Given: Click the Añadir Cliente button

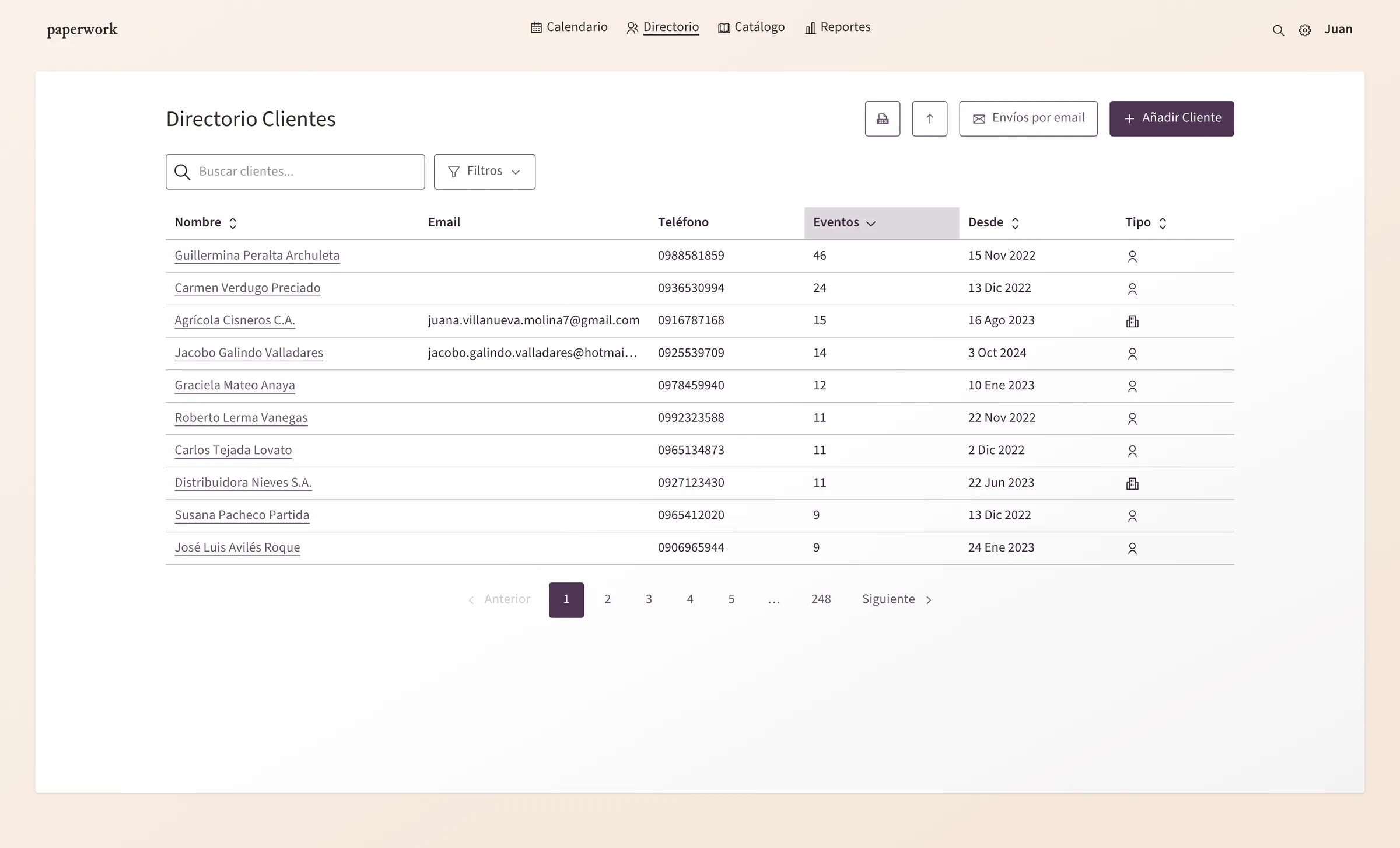Looking at the screenshot, I should point(1171,118).
